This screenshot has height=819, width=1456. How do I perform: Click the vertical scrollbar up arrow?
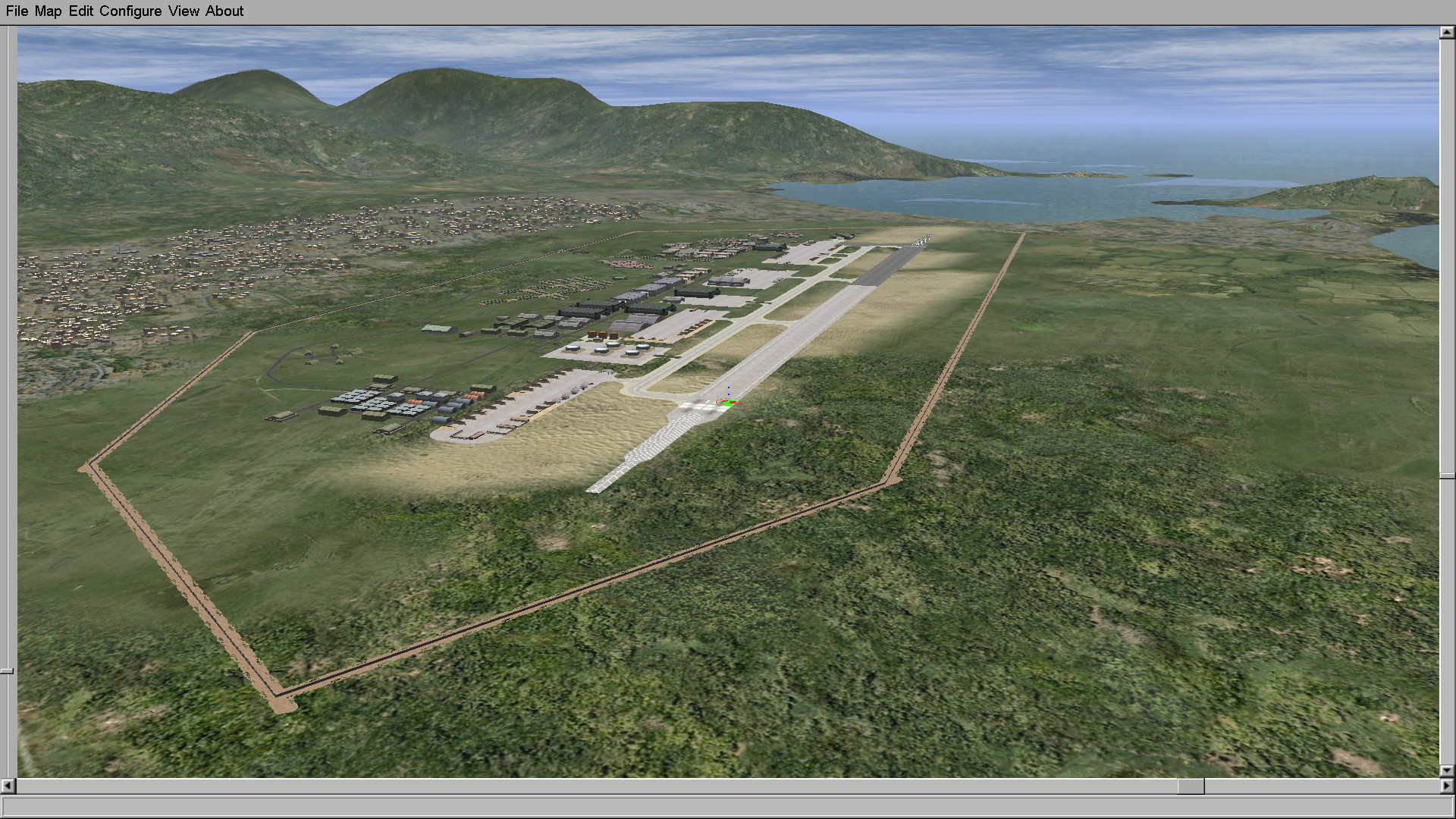[1447, 33]
